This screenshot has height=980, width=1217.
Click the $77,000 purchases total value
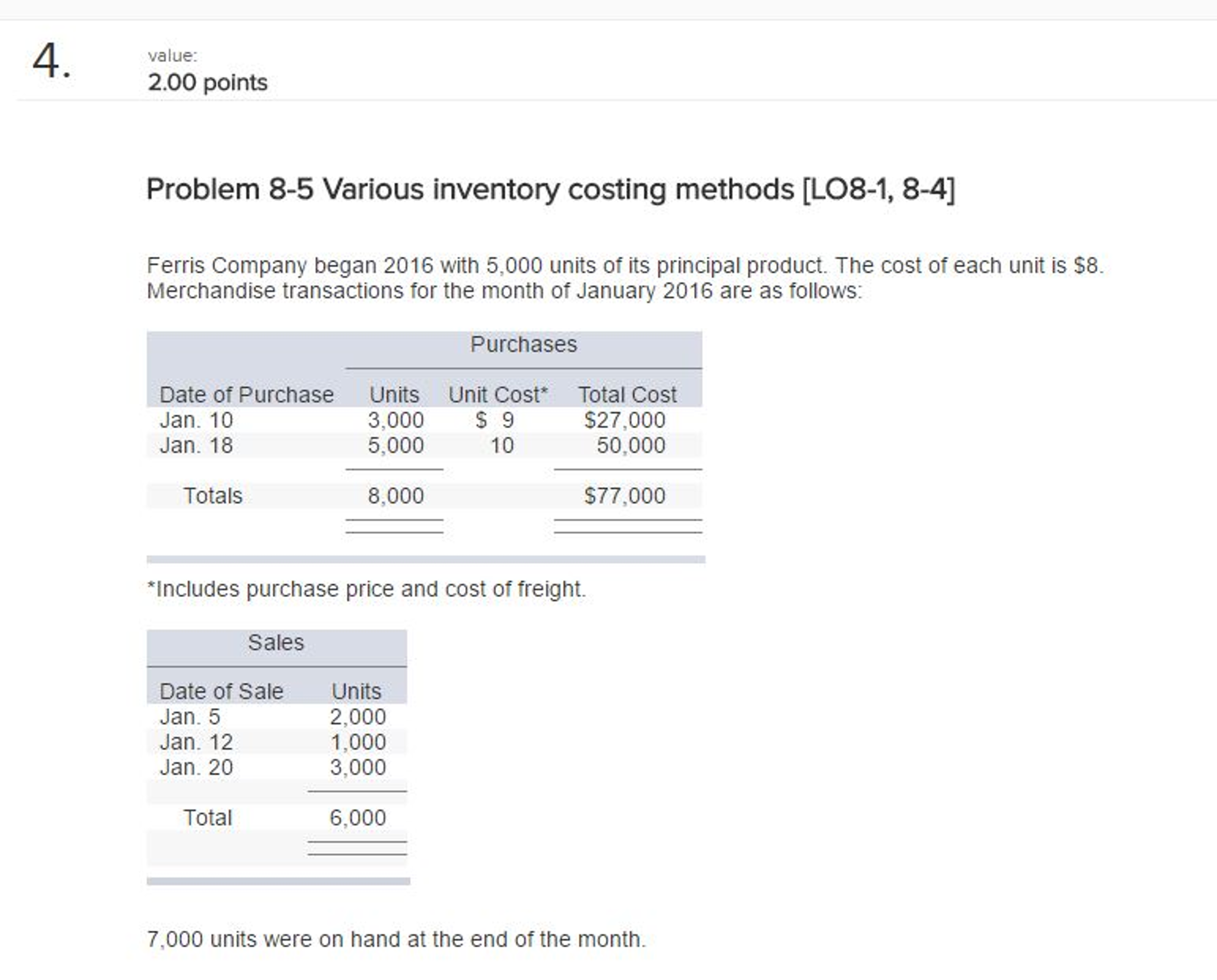626,495
